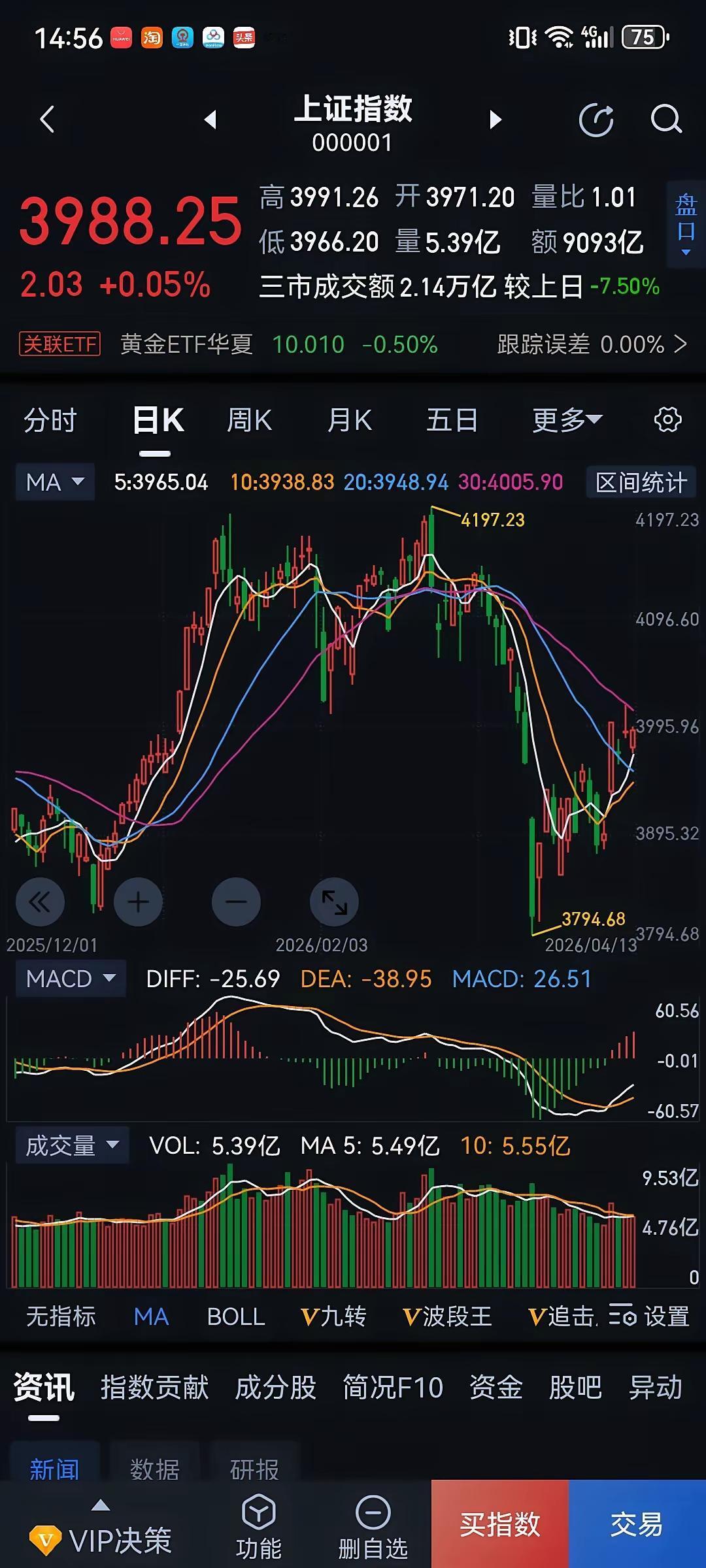Tap 区间统计 button
Image resolution: width=706 pixels, height=1568 pixels.
pos(641,482)
